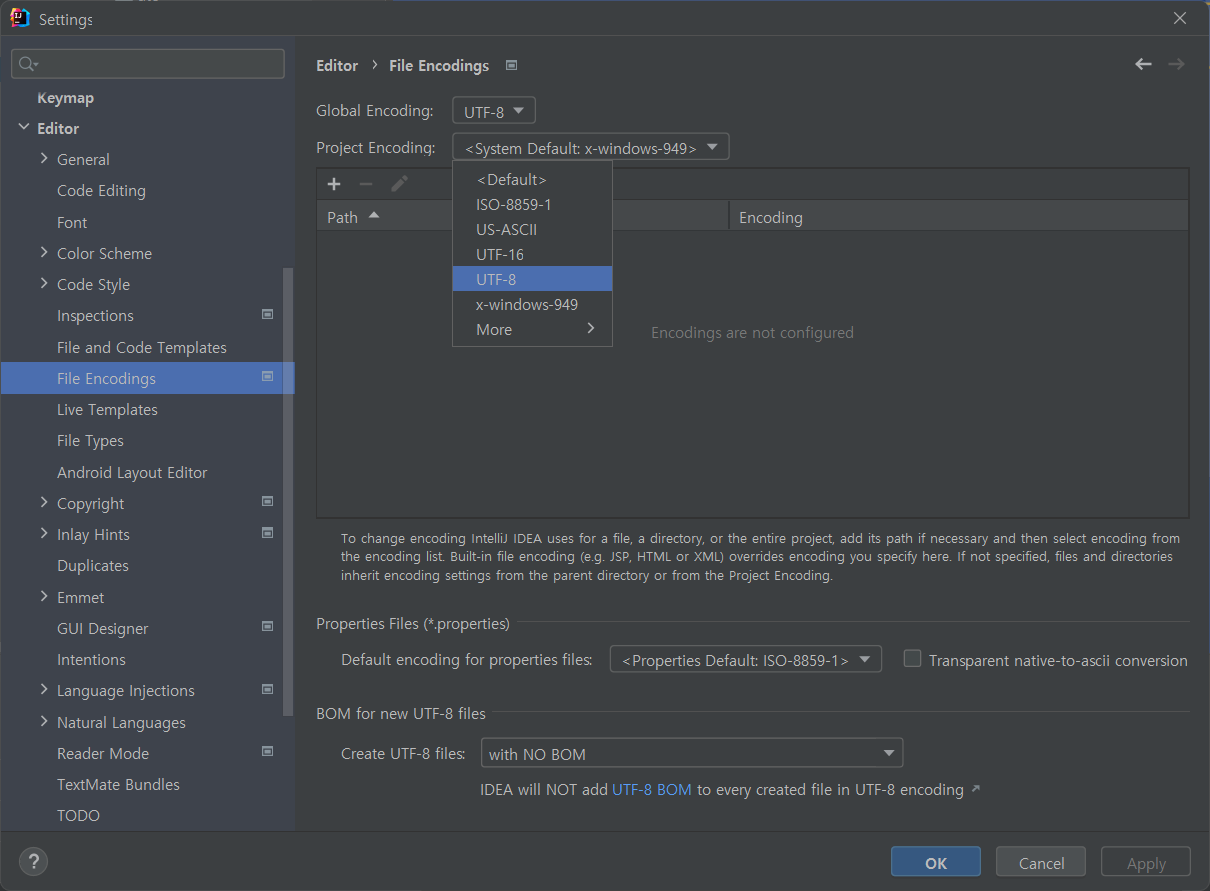Image resolution: width=1210 pixels, height=891 pixels.
Task: Click the search magnifier icon in settings
Action: pyautogui.click(x=27, y=64)
